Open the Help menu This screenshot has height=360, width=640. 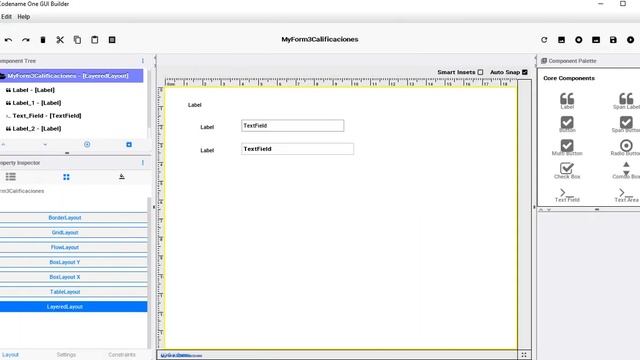coord(24,17)
